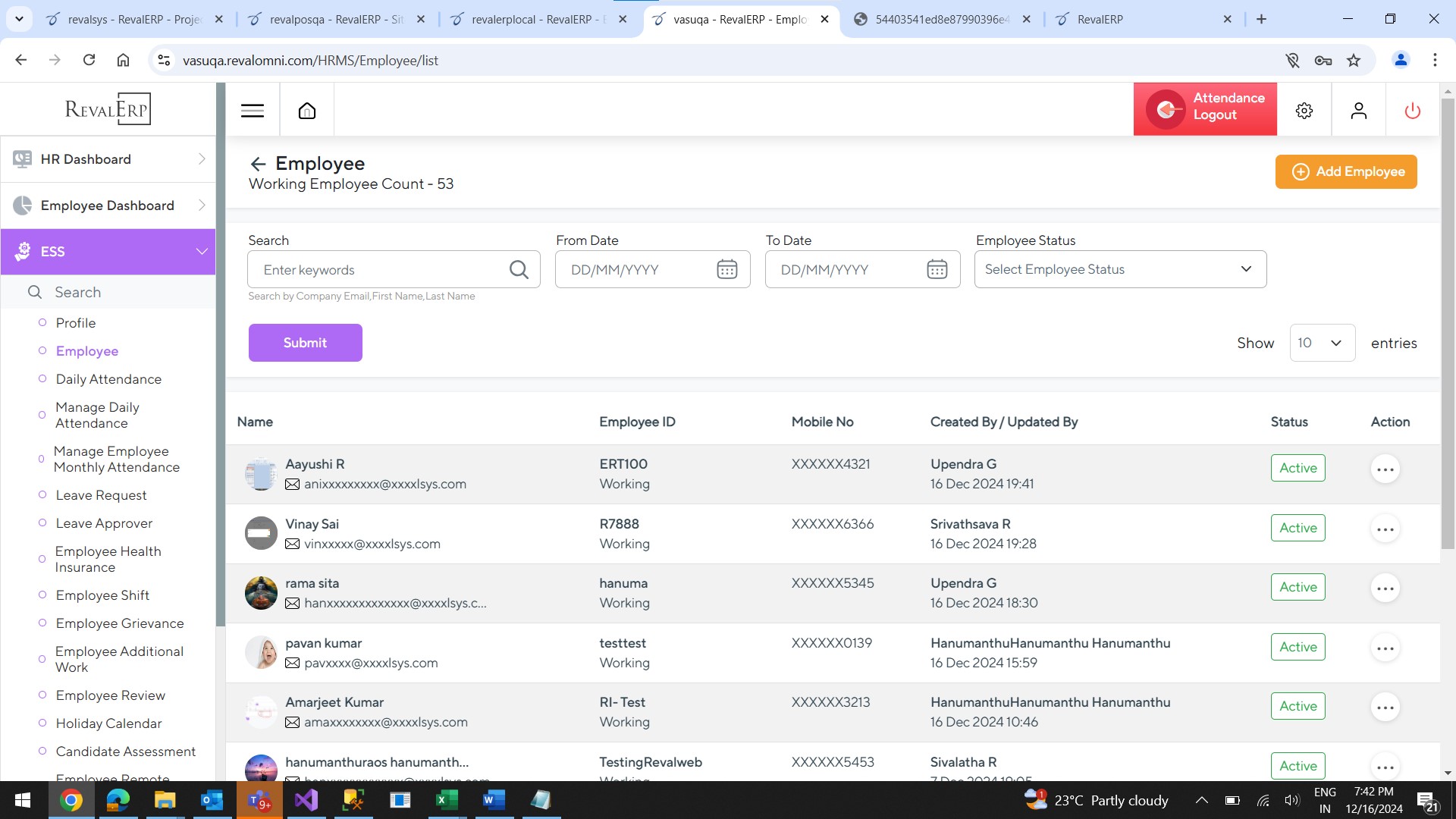Click the search magnifier in keywords field
The image size is (1456, 819).
[x=519, y=269]
